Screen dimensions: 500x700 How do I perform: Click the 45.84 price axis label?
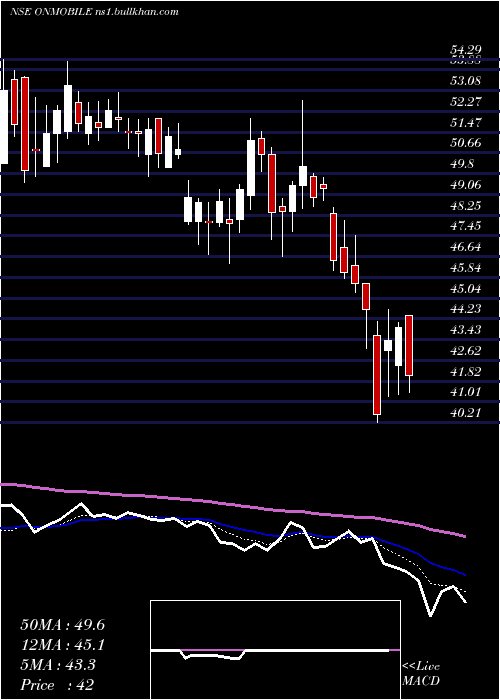pos(465,268)
